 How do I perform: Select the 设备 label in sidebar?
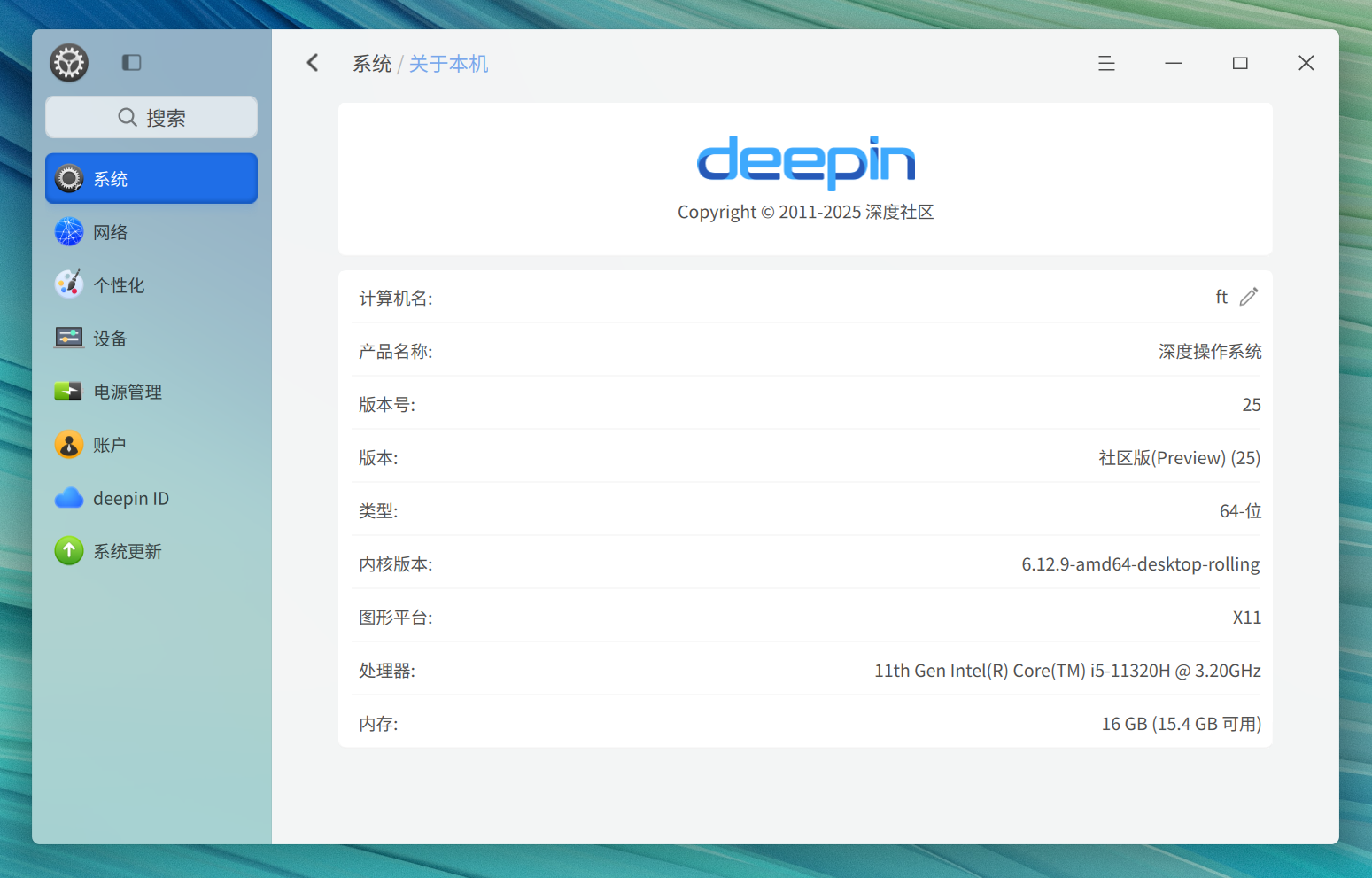(111, 338)
